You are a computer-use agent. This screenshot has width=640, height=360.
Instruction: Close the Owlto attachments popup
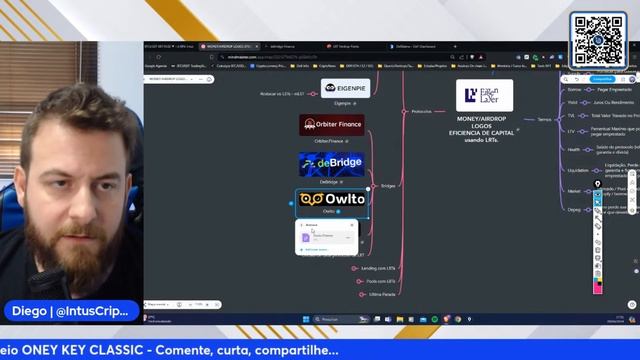[x=352, y=225]
